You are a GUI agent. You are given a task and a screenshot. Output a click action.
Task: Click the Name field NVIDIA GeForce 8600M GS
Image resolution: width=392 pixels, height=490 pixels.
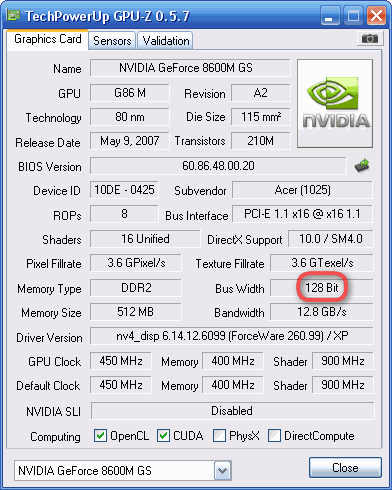(190, 68)
